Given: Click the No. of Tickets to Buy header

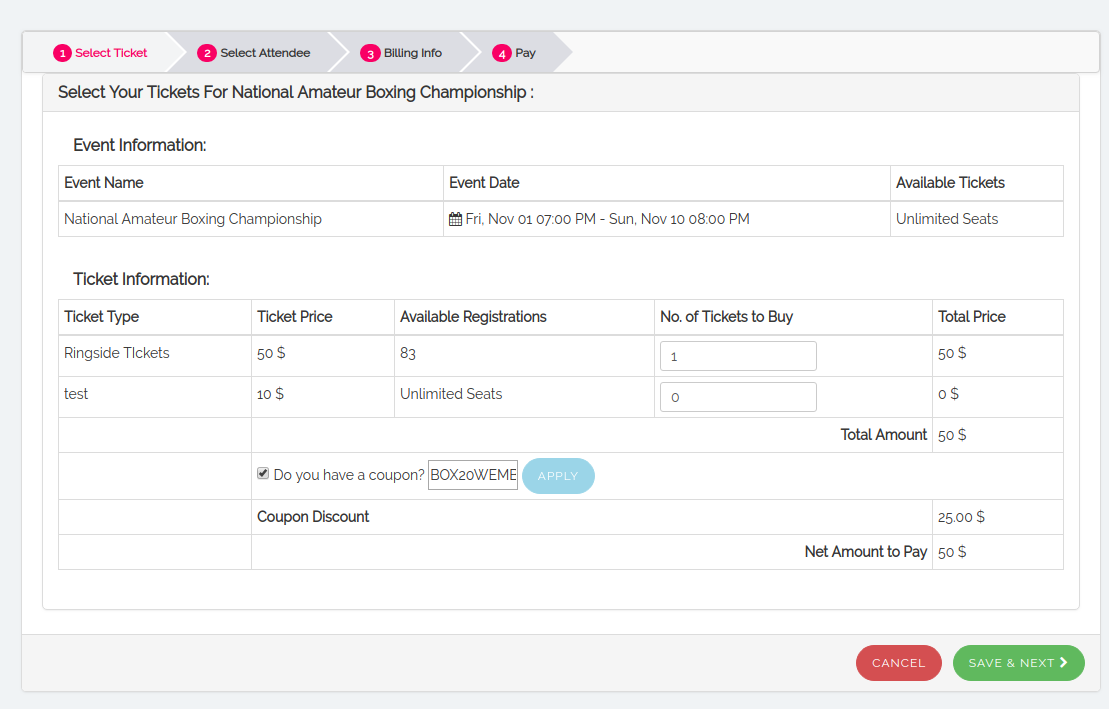Looking at the screenshot, I should [x=726, y=317].
